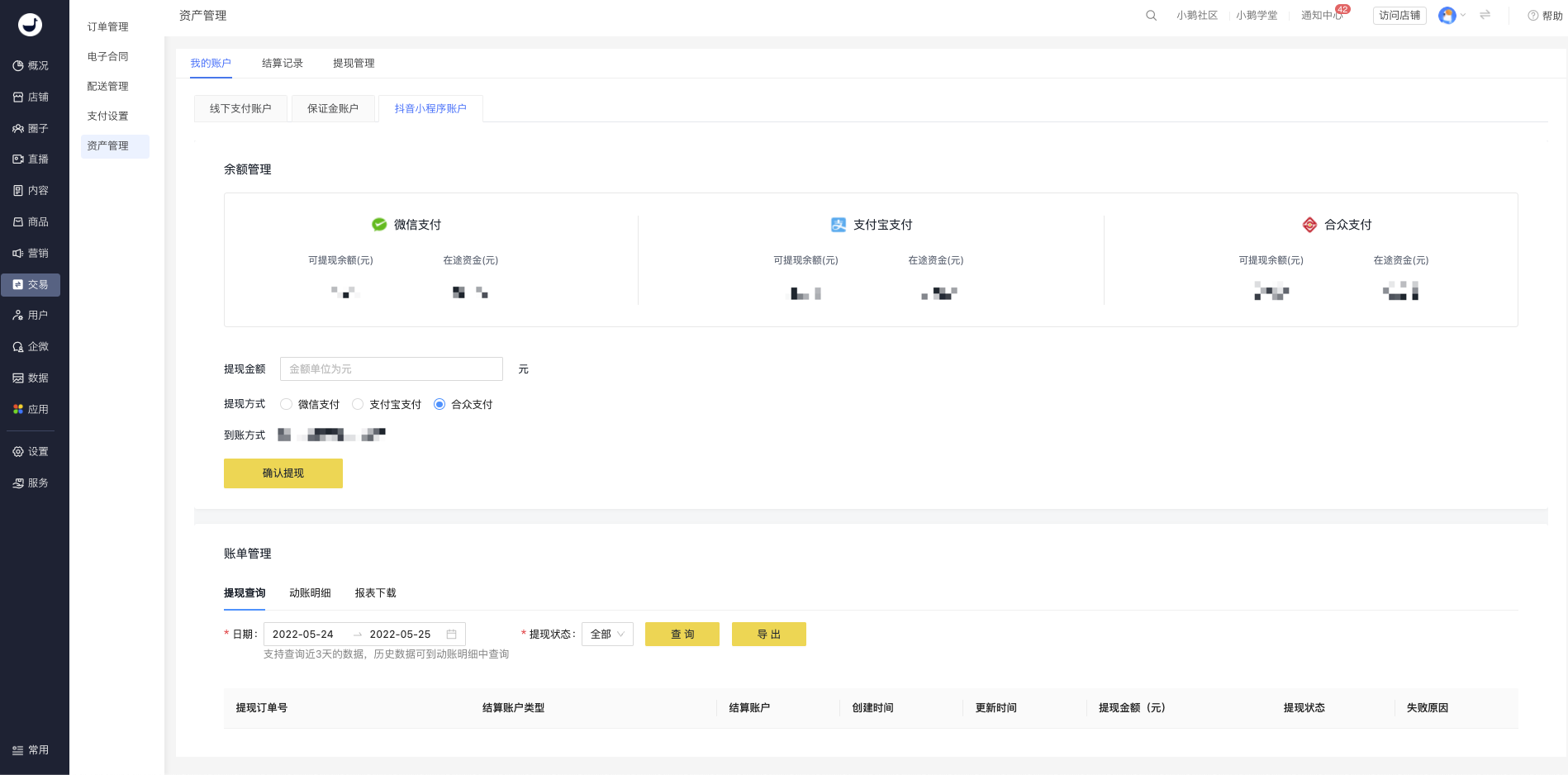The width and height of the screenshot is (1568, 775).
Task: Open 支付设置 submenu item
Action: (x=107, y=116)
